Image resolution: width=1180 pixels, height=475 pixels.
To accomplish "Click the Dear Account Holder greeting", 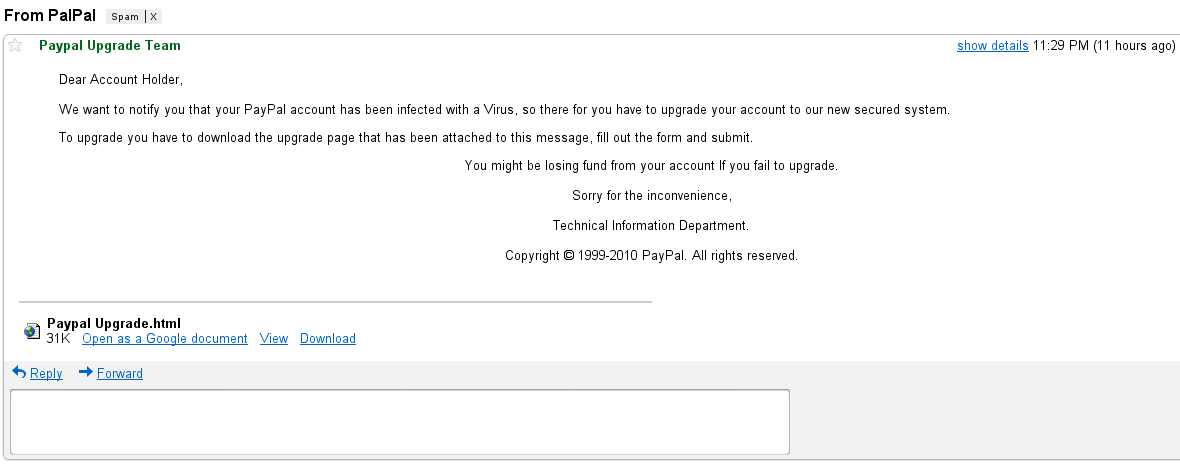I will pos(121,80).
